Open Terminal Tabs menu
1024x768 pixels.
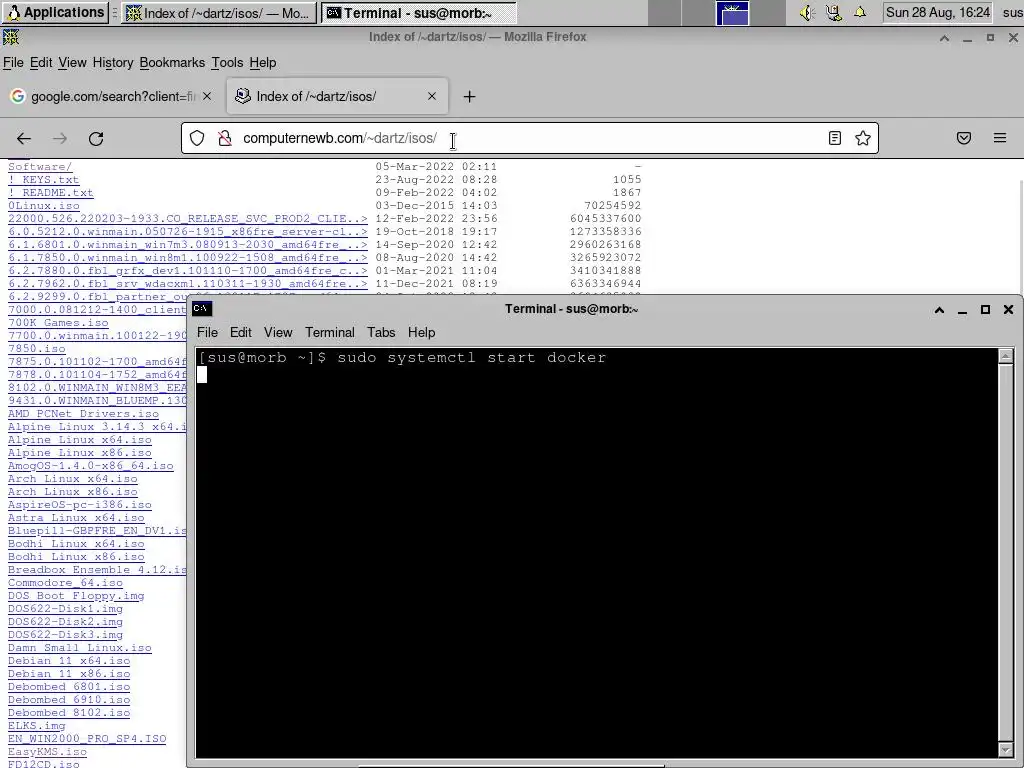pos(381,332)
